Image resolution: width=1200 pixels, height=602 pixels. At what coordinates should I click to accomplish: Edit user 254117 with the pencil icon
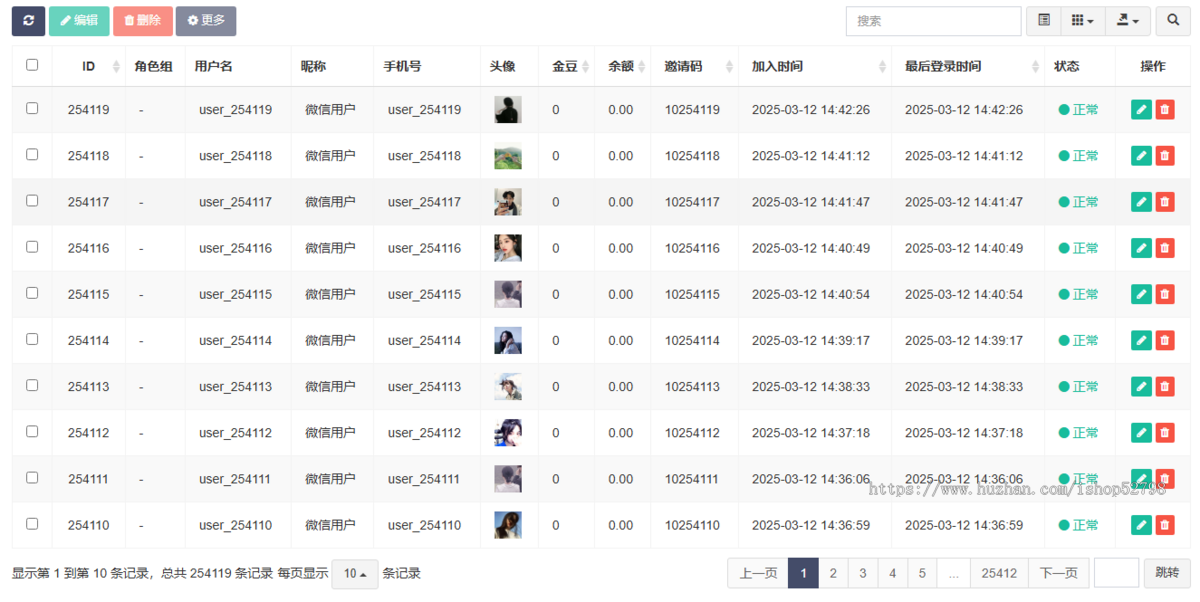pos(1141,202)
